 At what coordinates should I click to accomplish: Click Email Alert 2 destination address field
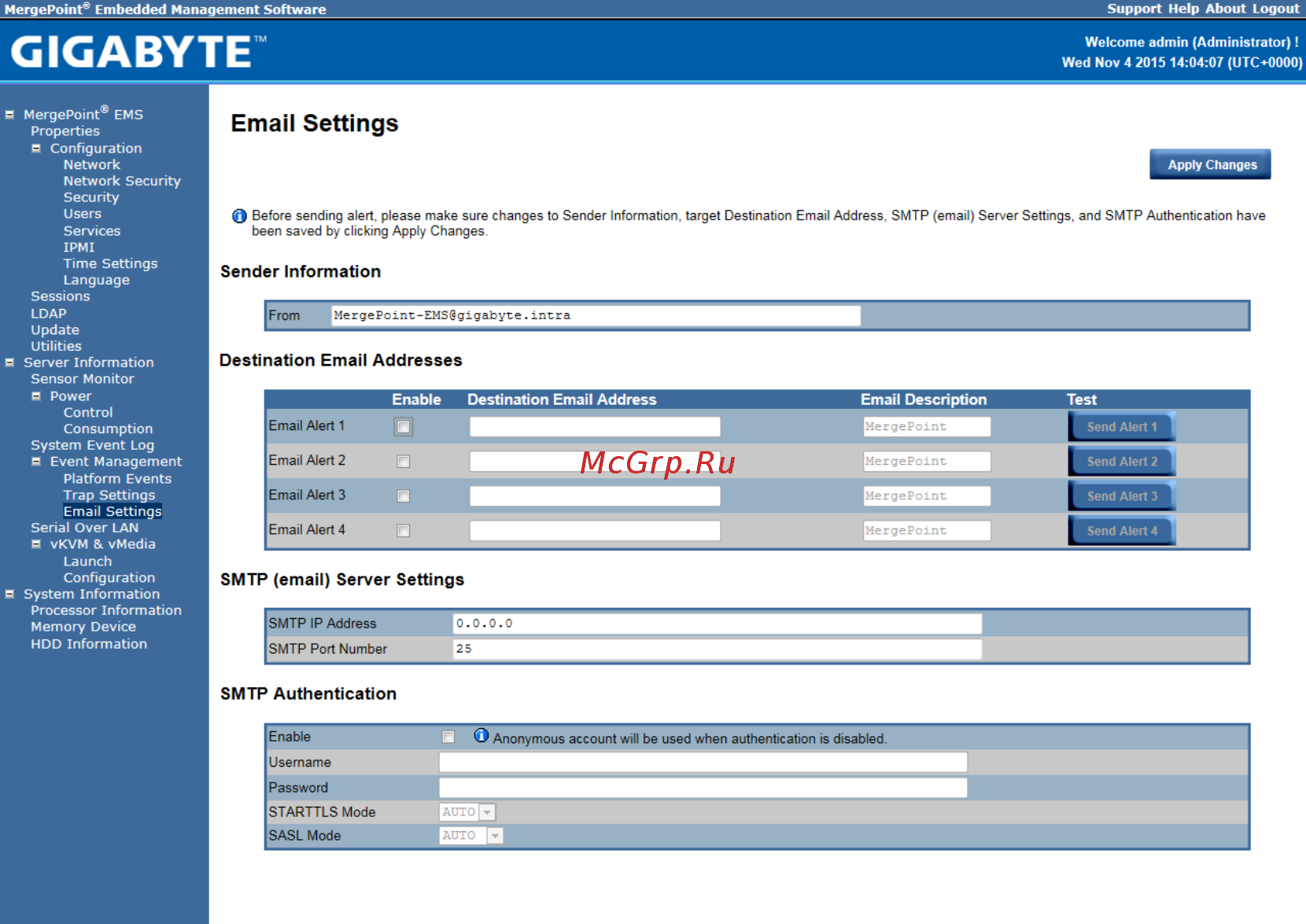pos(595,462)
